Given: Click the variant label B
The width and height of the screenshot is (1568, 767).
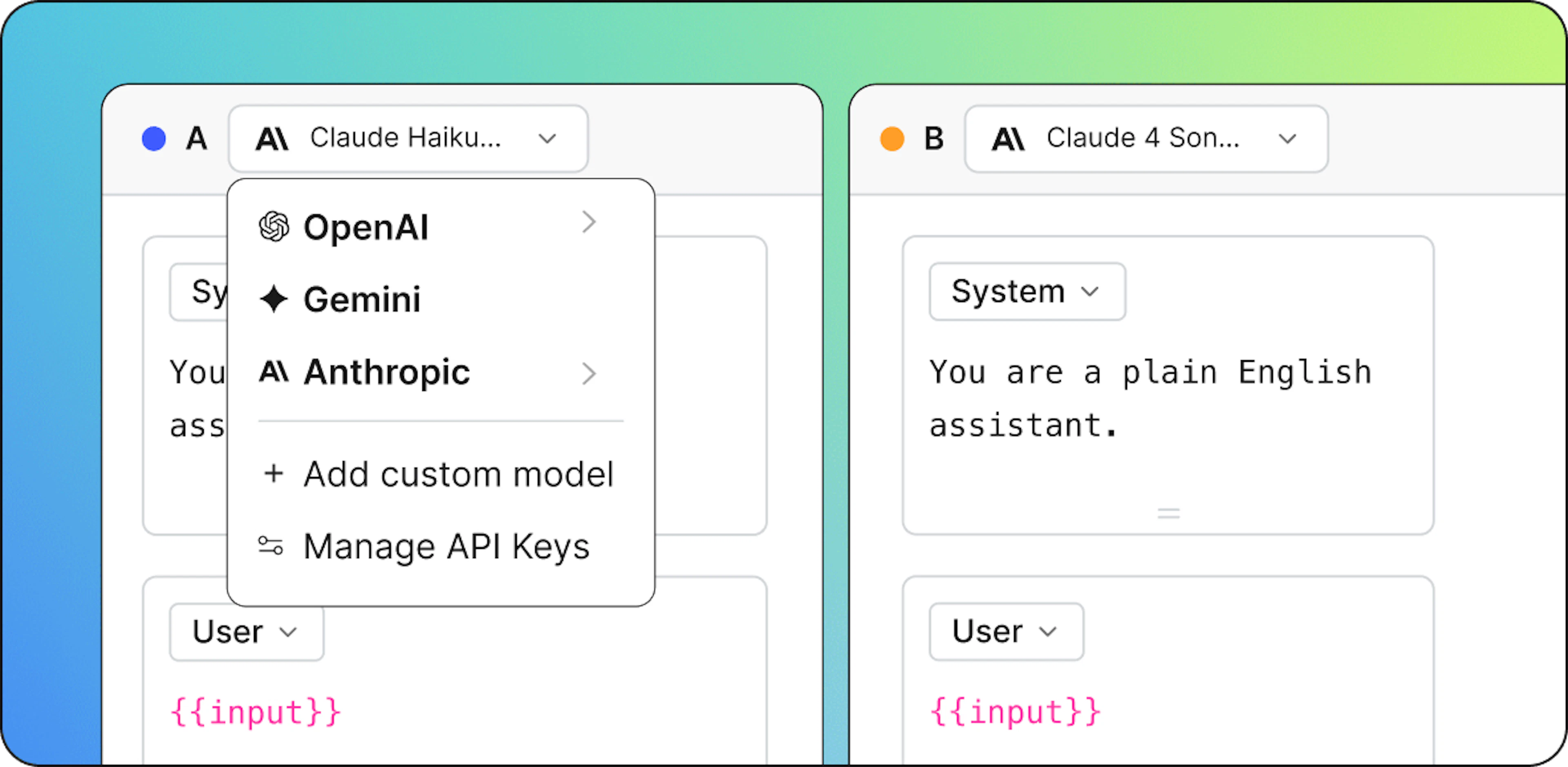Looking at the screenshot, I should [934, 139].
